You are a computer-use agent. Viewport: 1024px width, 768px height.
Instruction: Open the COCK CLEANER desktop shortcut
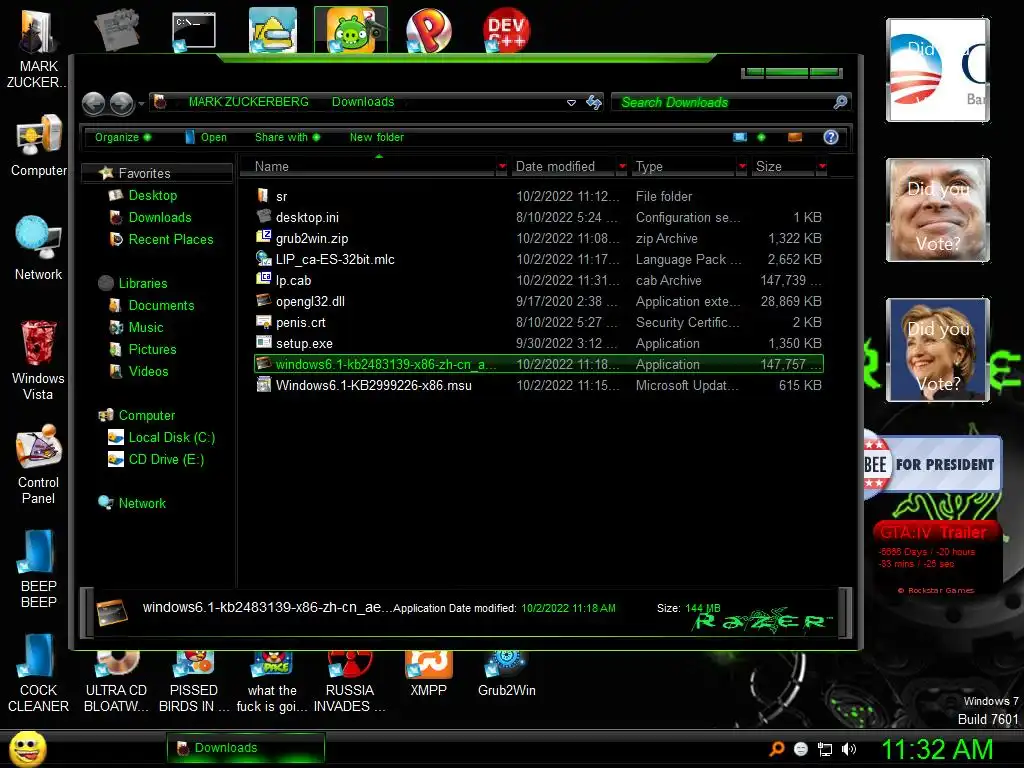click(x=39, y=673)
